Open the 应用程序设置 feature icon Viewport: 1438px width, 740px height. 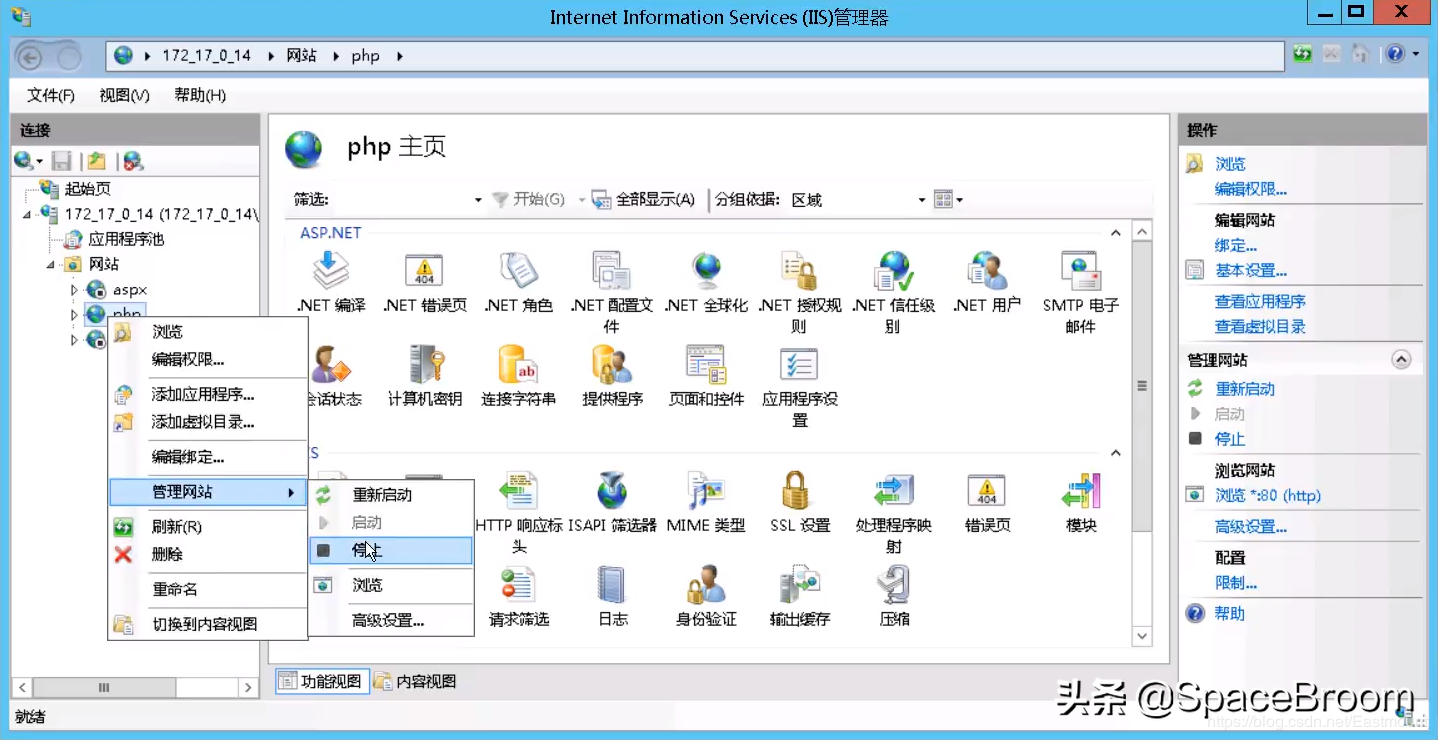click(799, 364)
